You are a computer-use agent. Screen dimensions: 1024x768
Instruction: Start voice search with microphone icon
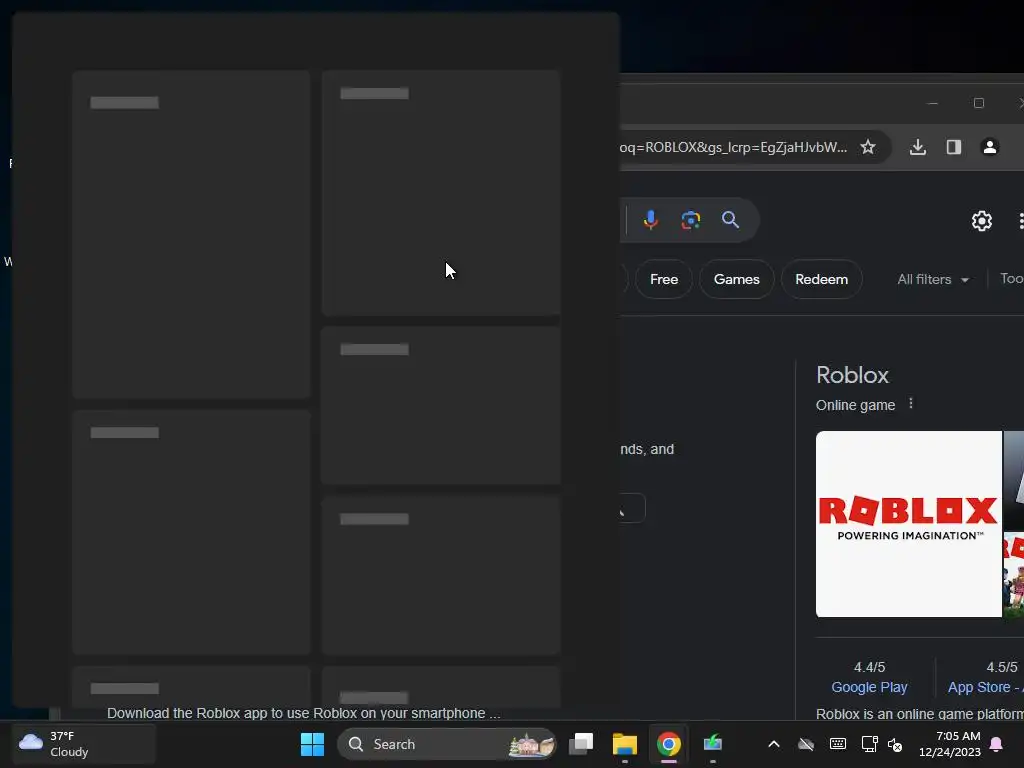[x=650, y=220]
